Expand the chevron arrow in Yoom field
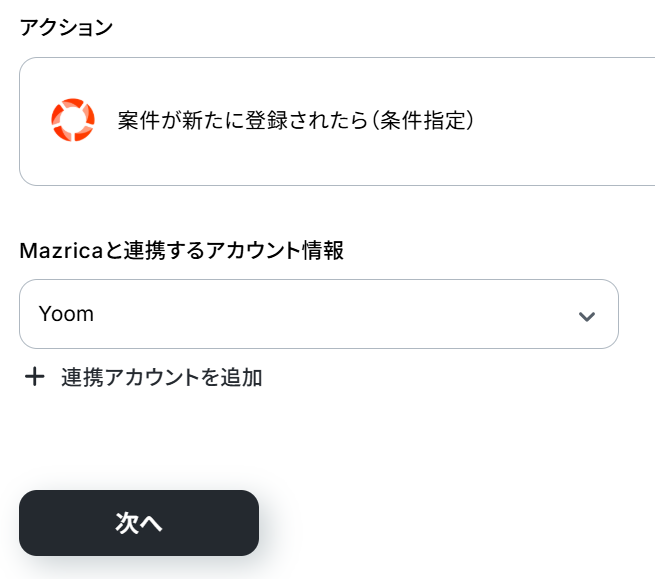The height and width of the screenshot is (579, 655). [x=587, y=316]
